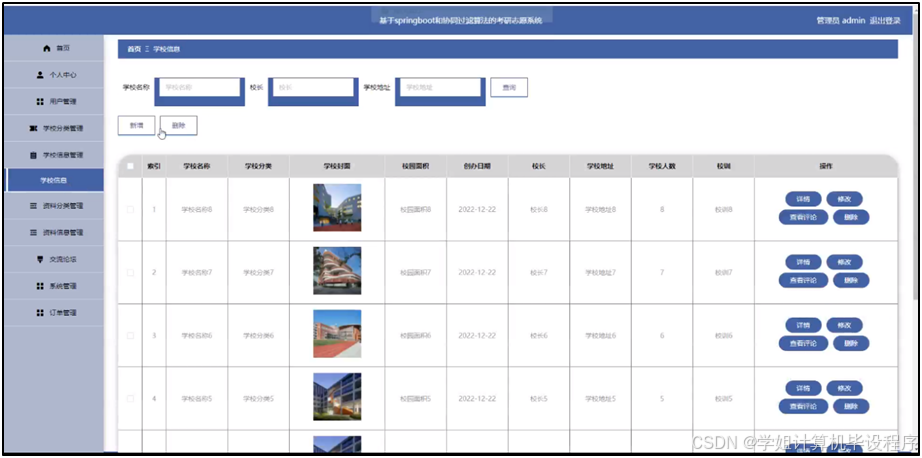Click 修改 for the 学校名称6 row
Viewport: 922px width, 458px height.
tap(844, 325)
